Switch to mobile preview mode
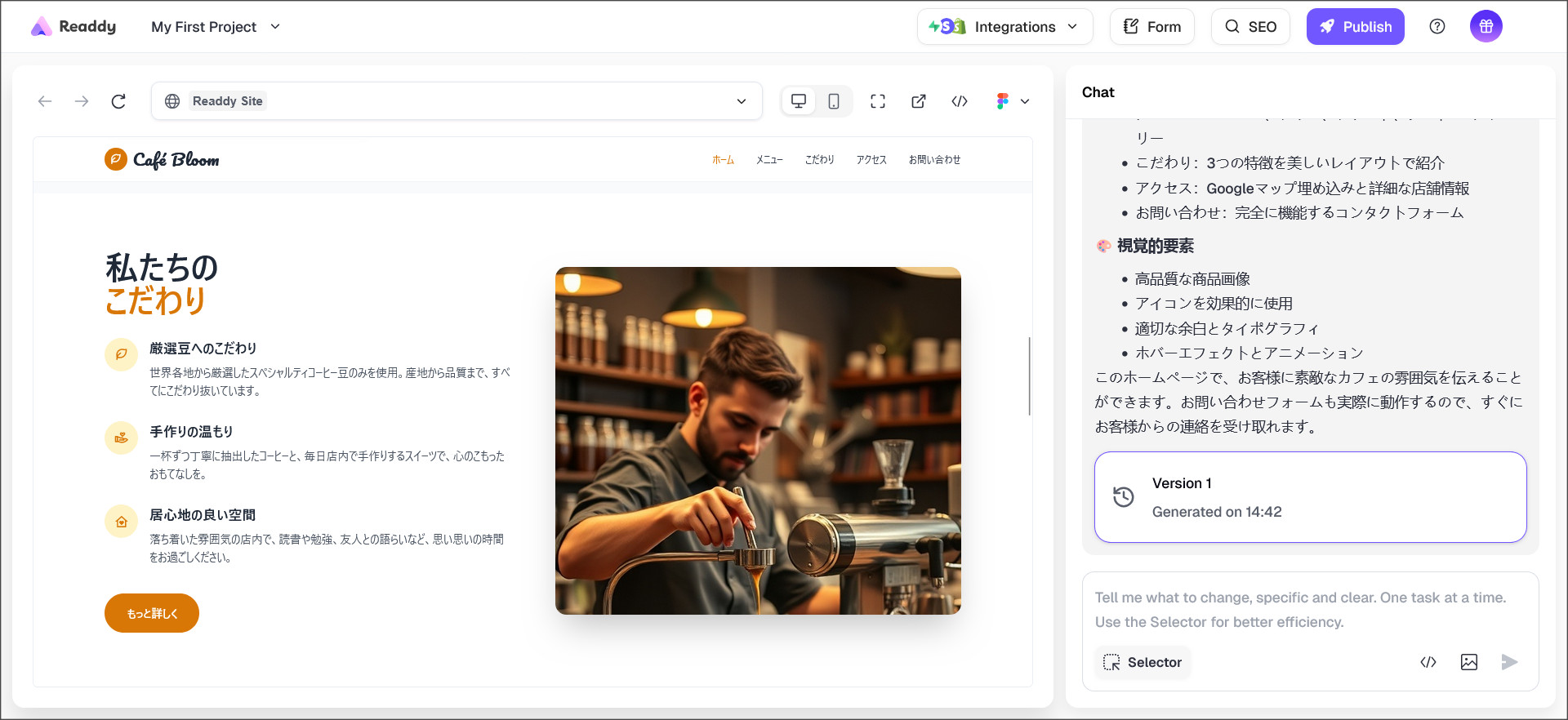Screen dimensions: 1568x720 tap(834, 101)
